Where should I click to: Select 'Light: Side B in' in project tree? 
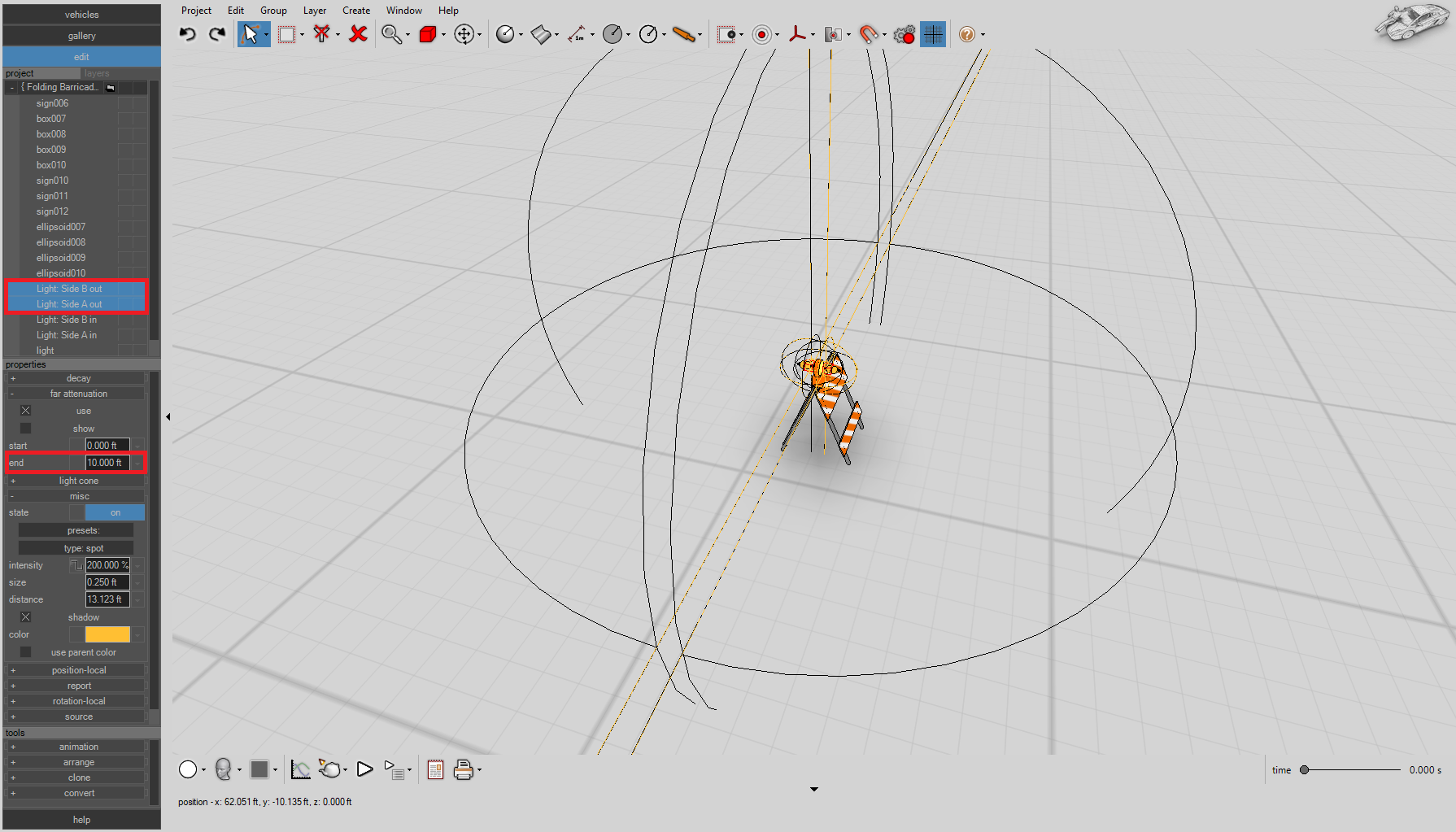(67, 320)
